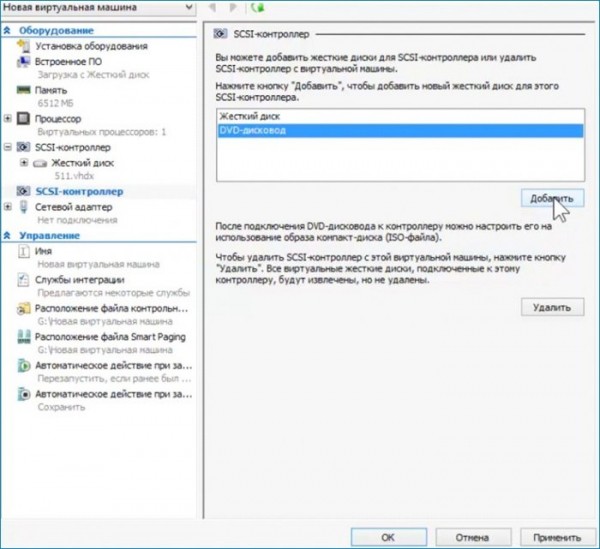Expand the Жесткий диск tree node
Screen dimensions: 600x549
[x=24, y=163]
